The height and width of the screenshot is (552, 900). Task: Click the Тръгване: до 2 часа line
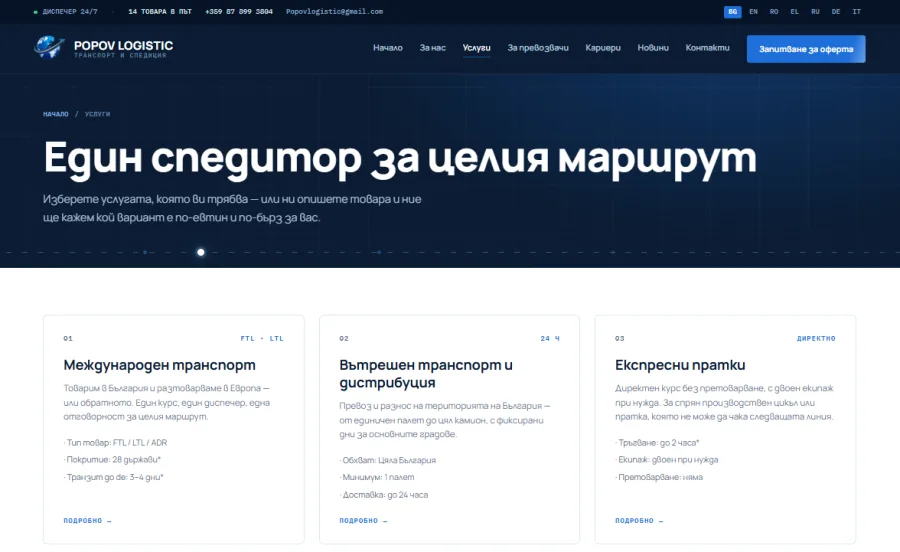tap(657, 443)
